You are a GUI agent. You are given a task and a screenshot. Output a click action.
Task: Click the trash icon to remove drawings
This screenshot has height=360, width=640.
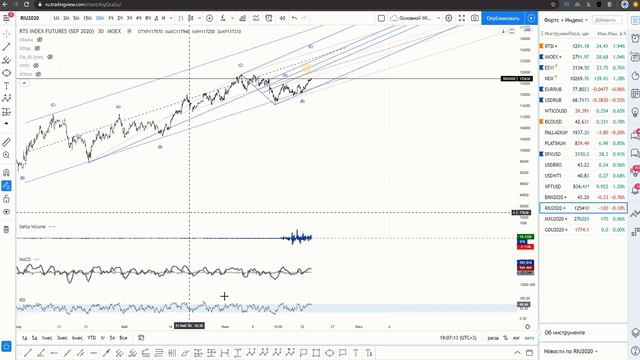coord(6,229)
